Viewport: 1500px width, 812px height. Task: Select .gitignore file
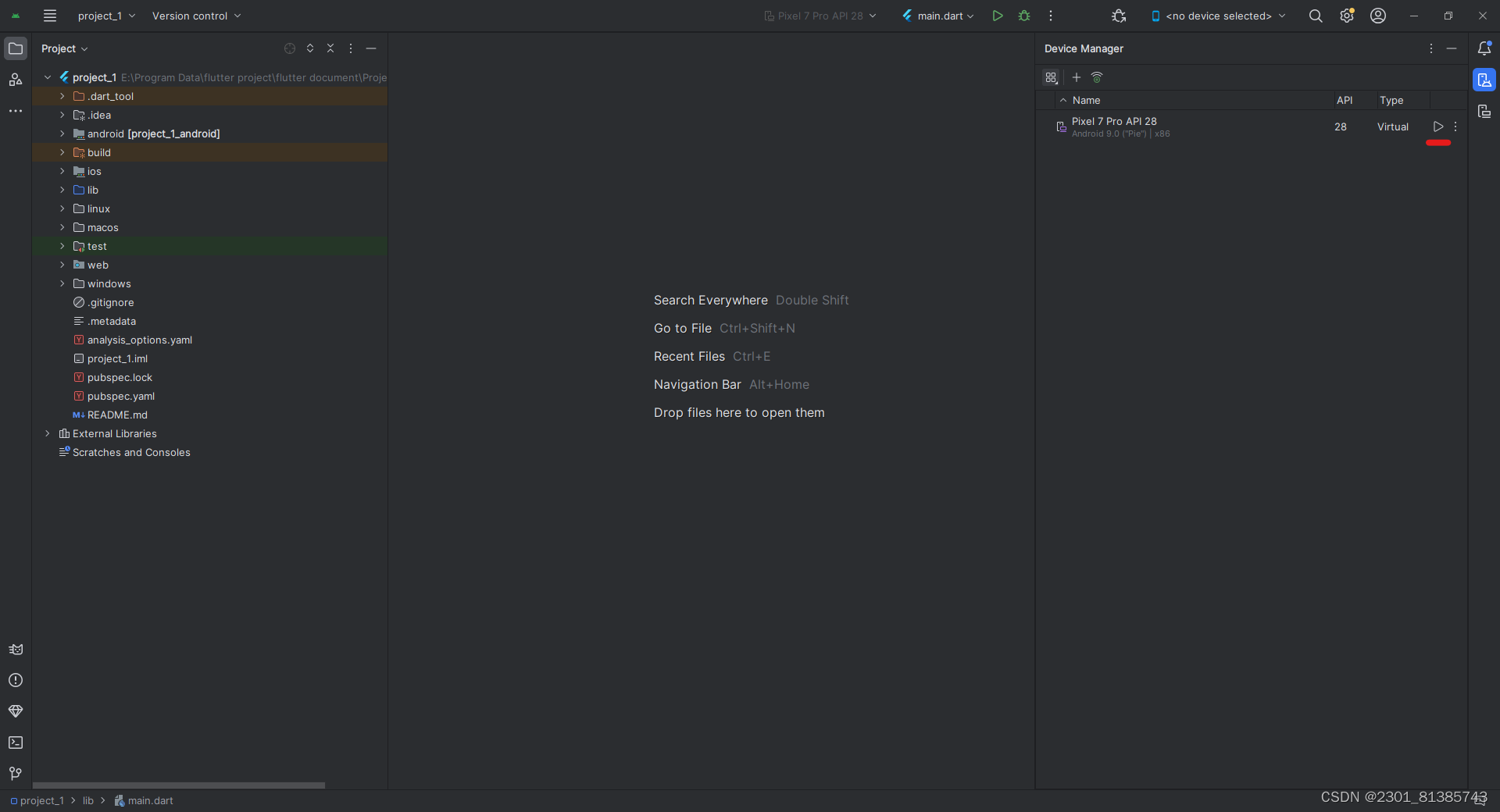coord(210,302)
